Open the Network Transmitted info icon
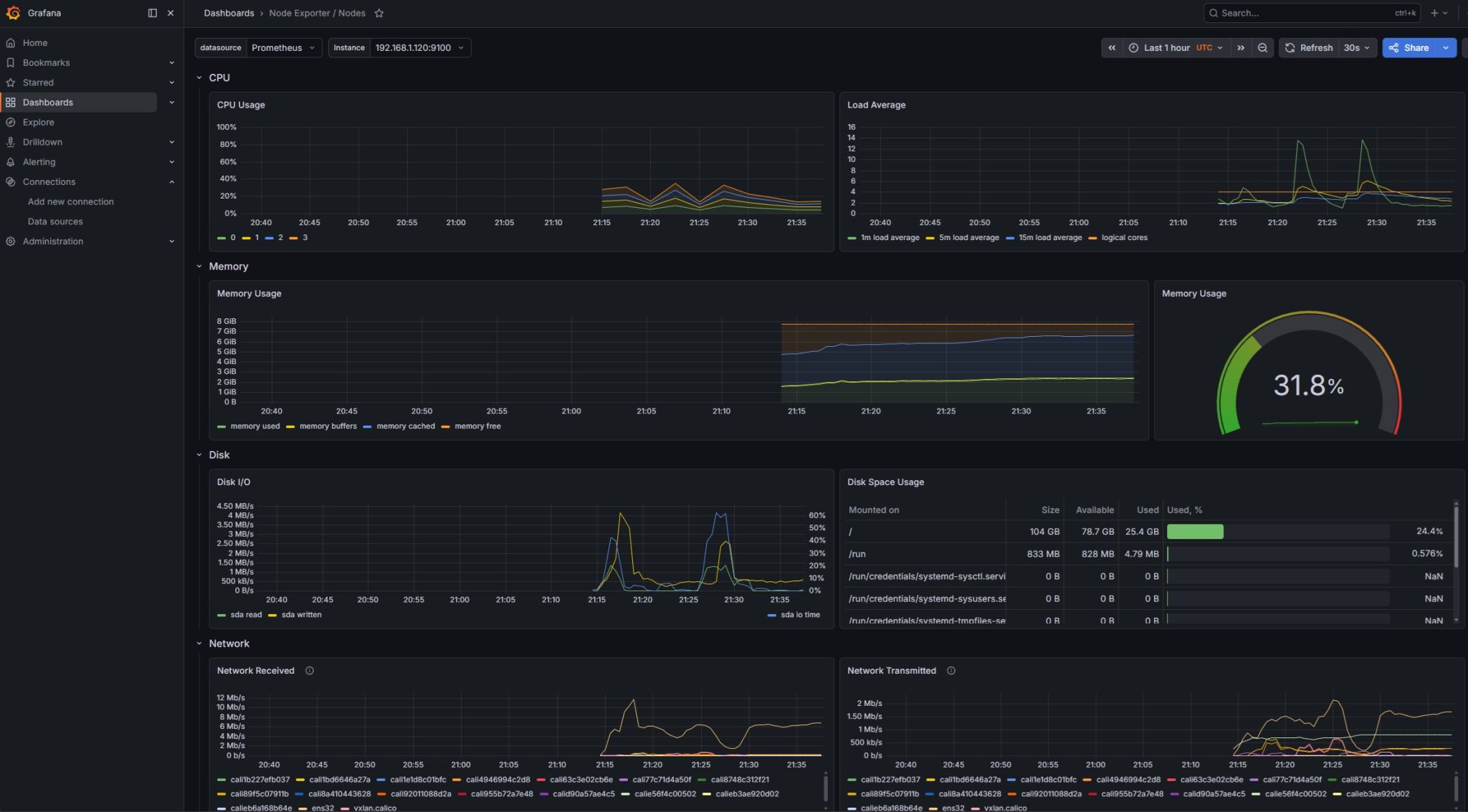The width and height of the screenshot is (1468, 812). (x=951, y=671)
